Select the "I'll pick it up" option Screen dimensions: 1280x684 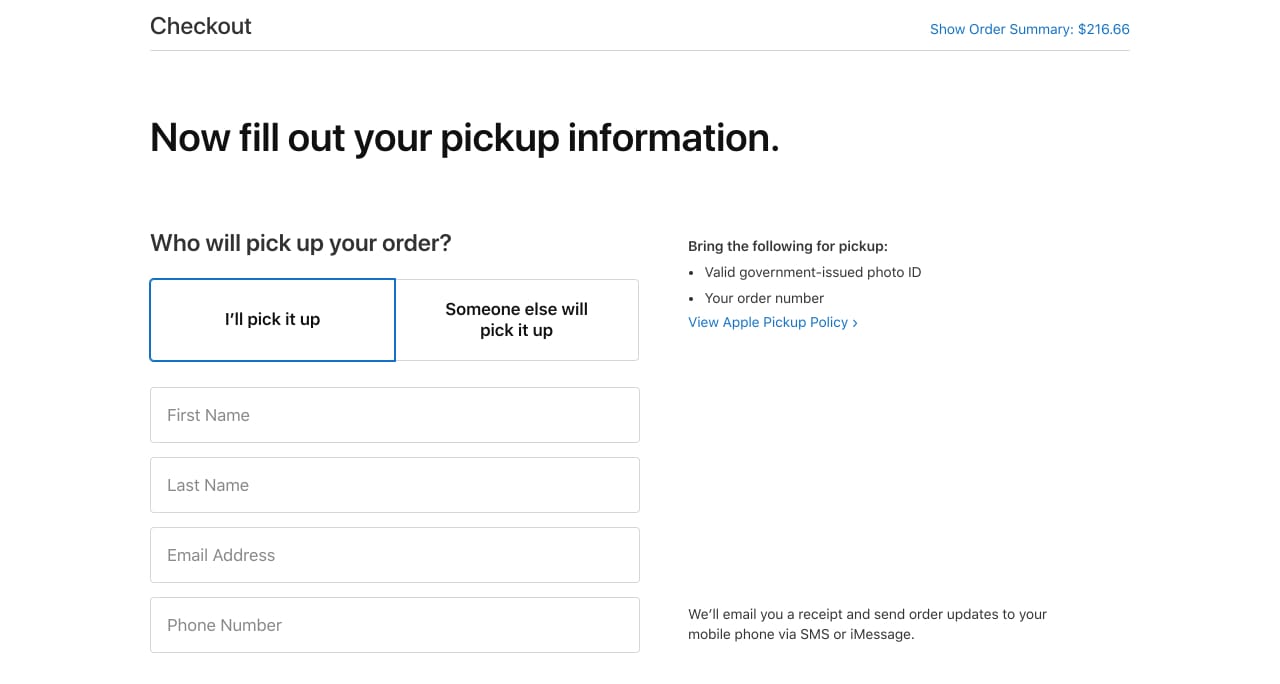pyautogui.click(x=273, y=320)
